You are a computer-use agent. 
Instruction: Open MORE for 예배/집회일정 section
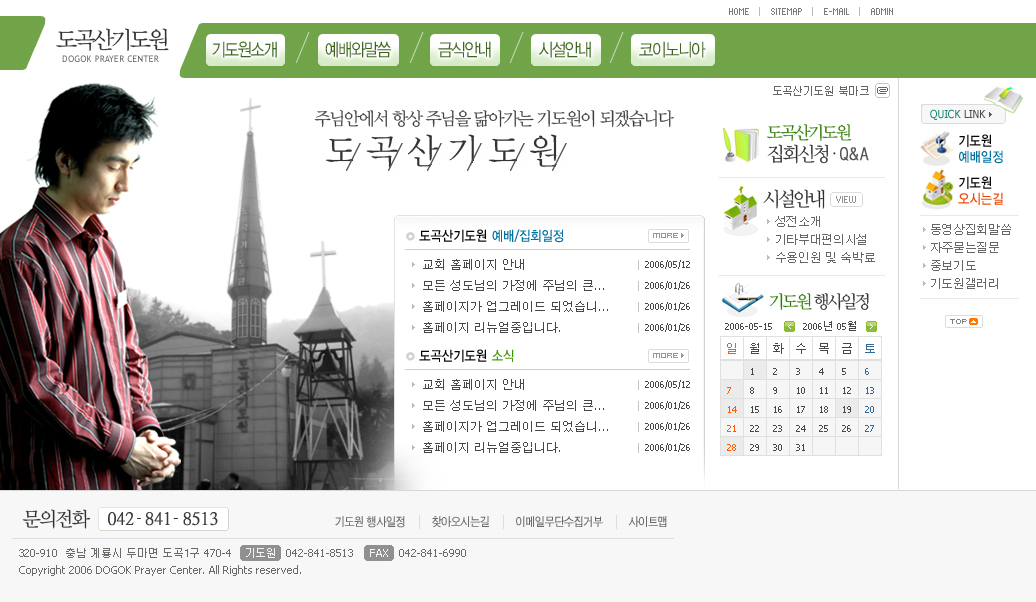(668, 236)
